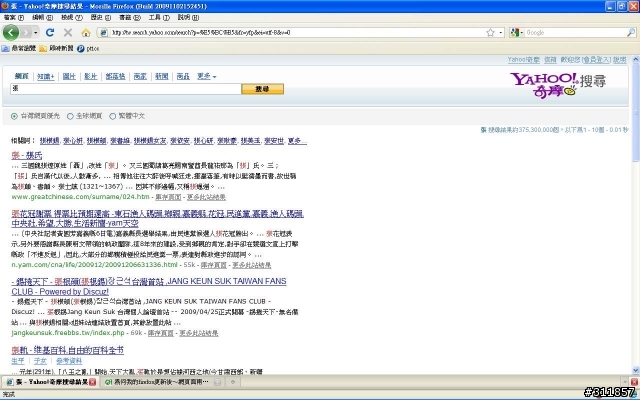
Task: Open the 信箱 mail link
Action: point(550,60)
